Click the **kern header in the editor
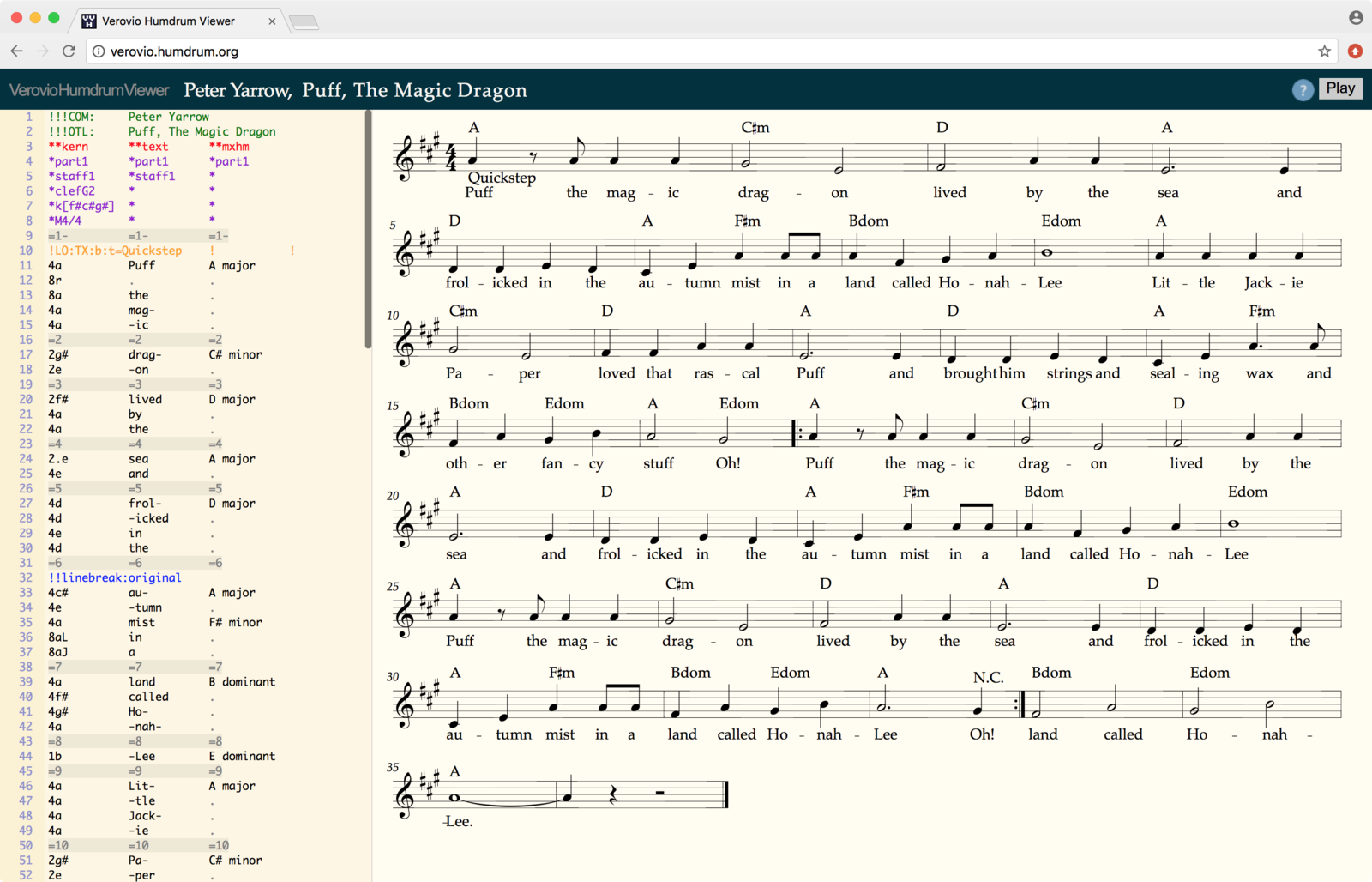1372x882 pixels. 69,147
